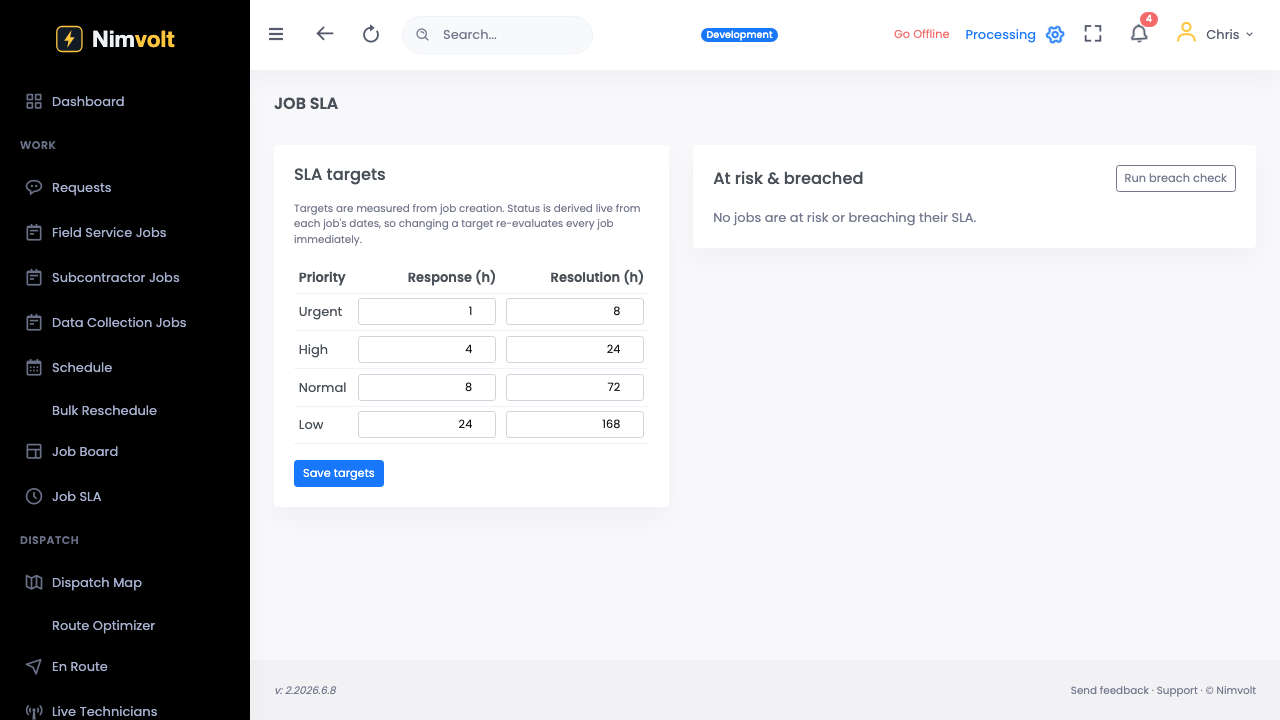The image size is (1280, 720).
Task: Click the Nimvolt lightning bolt logo
Action: (x=69, y=39)
